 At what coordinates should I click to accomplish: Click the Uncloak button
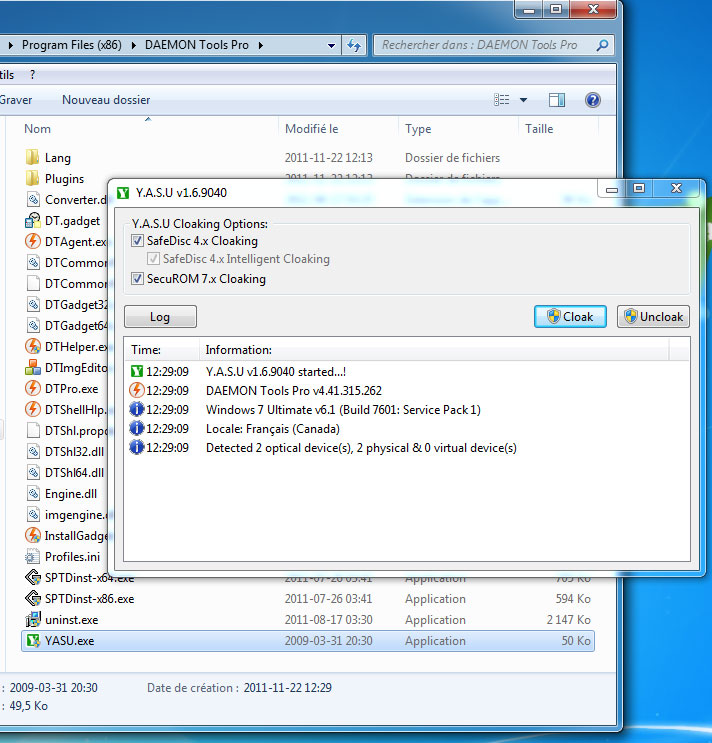click(653, 317)
